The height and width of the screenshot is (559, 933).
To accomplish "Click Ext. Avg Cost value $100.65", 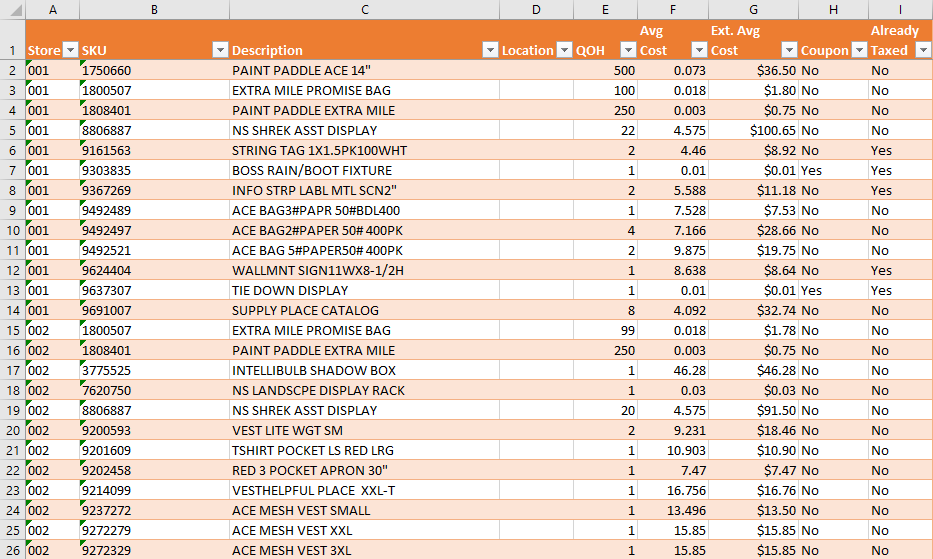I will tap(753, 130).
